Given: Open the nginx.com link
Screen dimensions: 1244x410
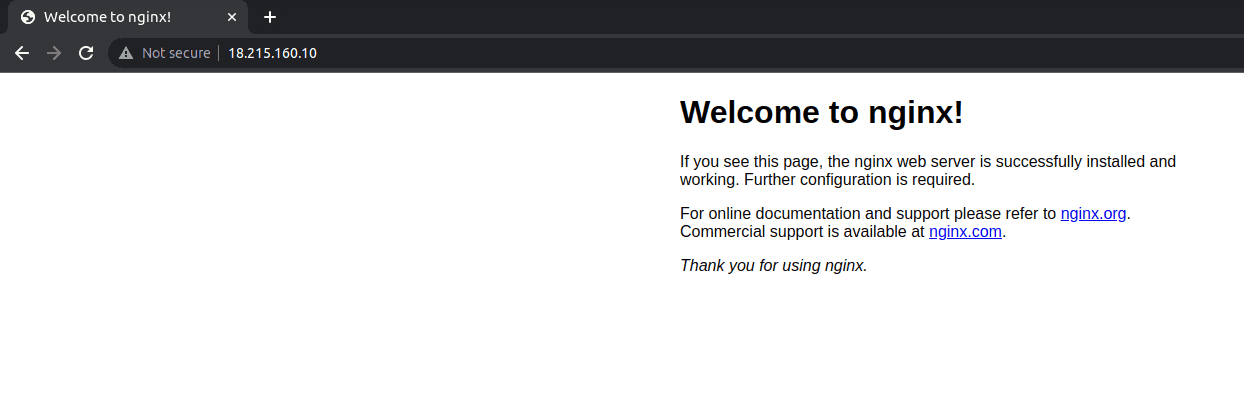Looking at the screenshot, I should [x=965, y=232].
